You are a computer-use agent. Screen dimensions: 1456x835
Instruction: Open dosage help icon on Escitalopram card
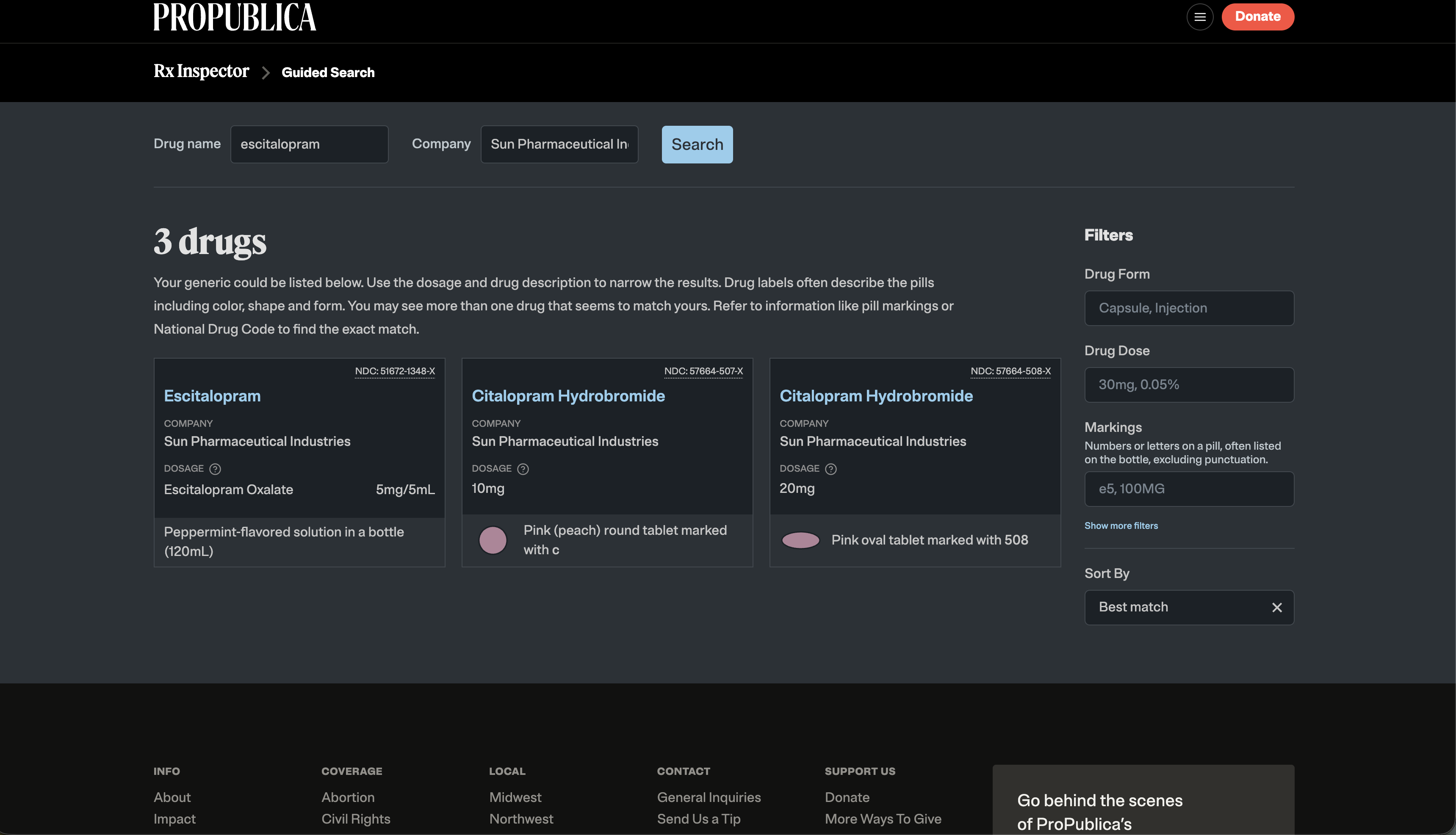pos(215,469)
